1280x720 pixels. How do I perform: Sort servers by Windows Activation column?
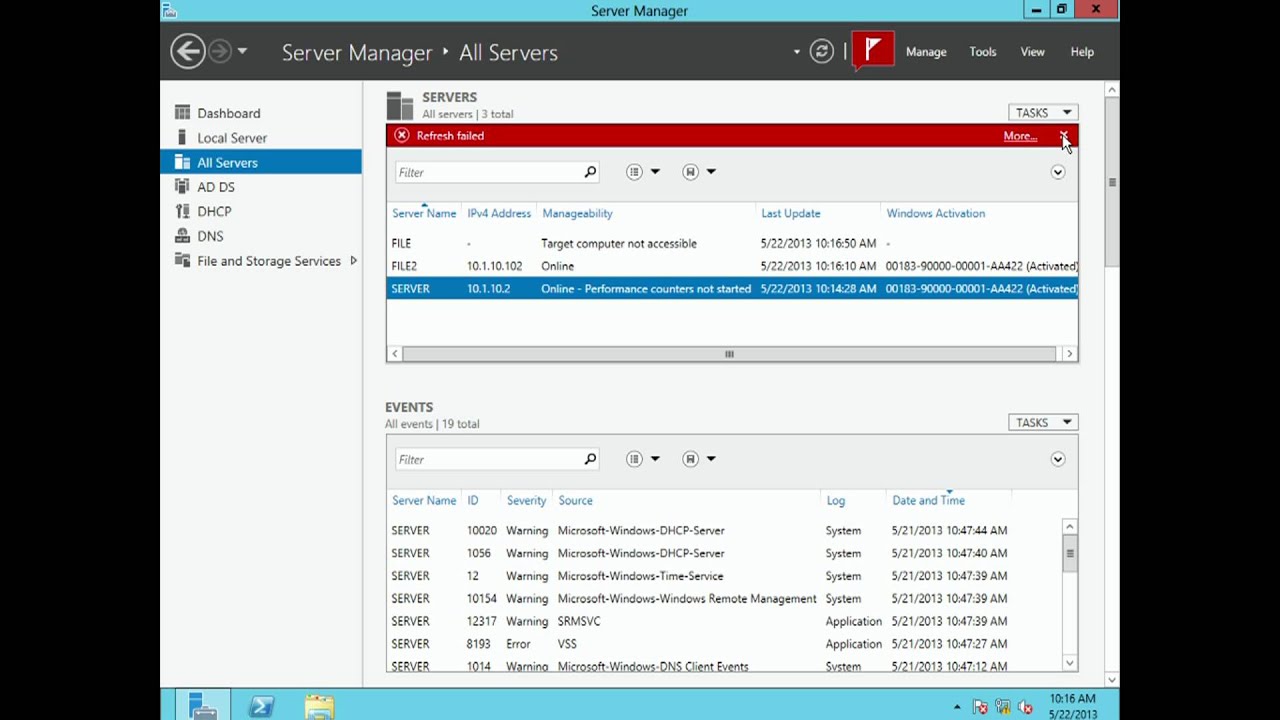point(935,213)
